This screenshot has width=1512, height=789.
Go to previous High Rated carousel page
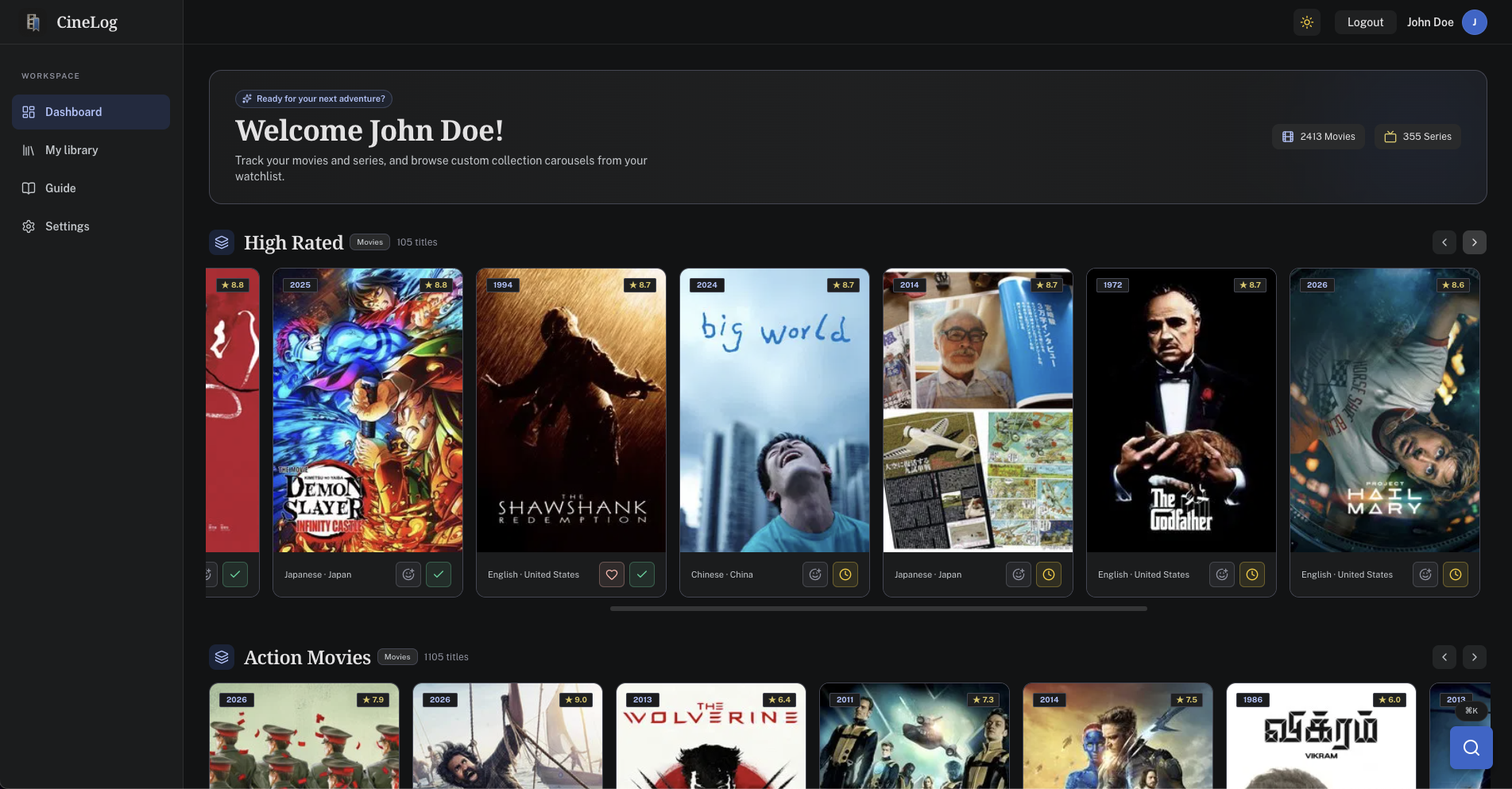coord(1444,242)
